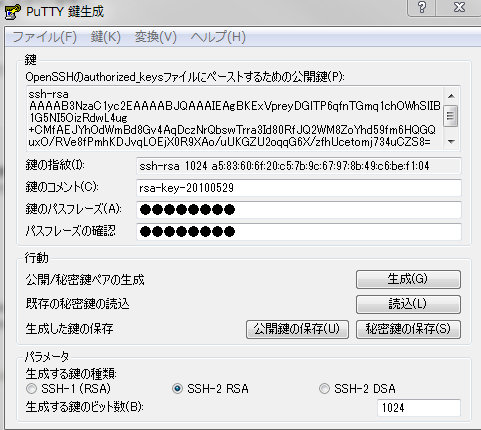Viewport: 481px width, 430px height.
Task: Click the 鍵のコメント(C): label
Action: (x=62, y=187)
